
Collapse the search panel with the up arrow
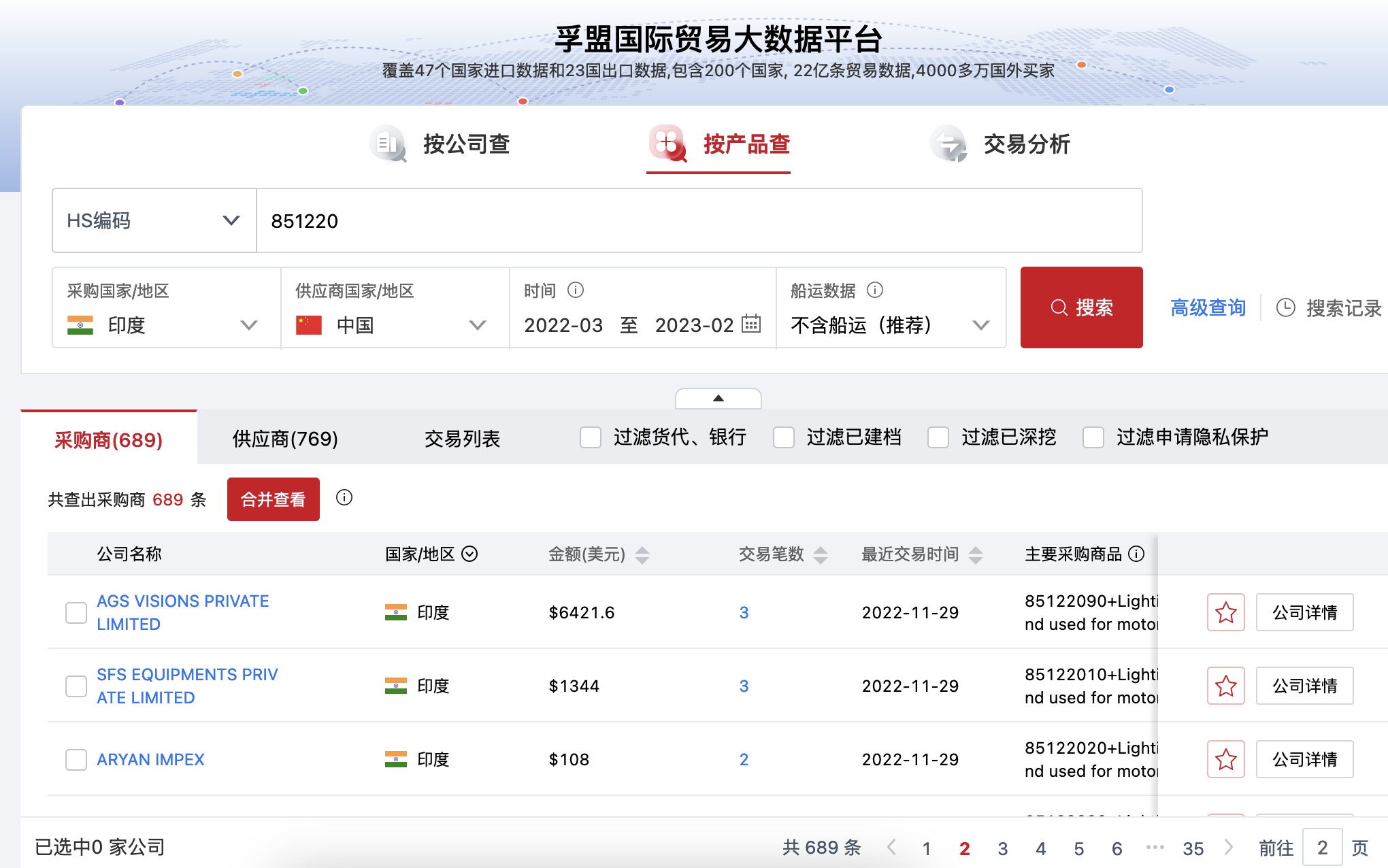718,399
